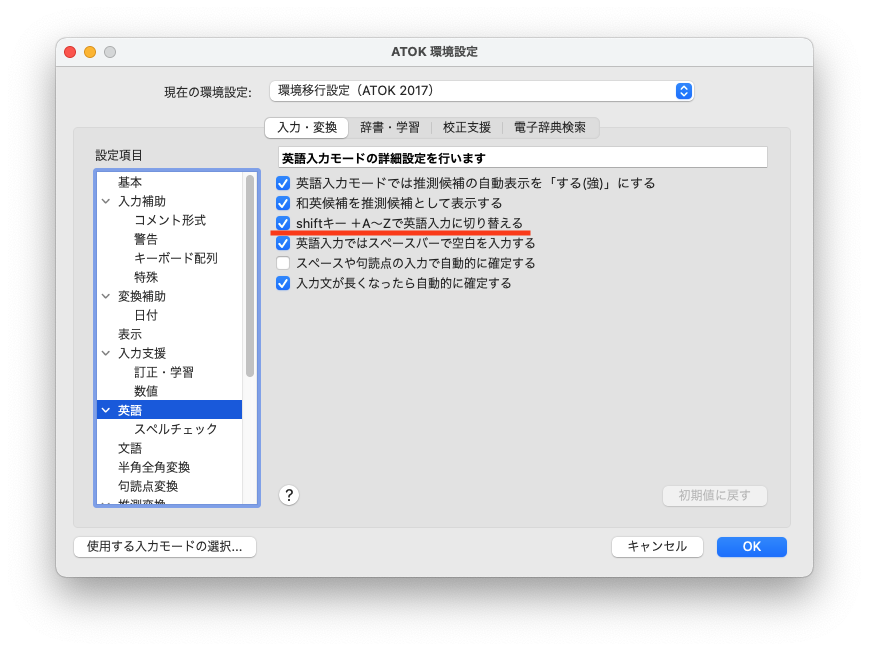
Task: Uncheck 英語入力ではスペースバーで空白を入力する
Action: 283,243
